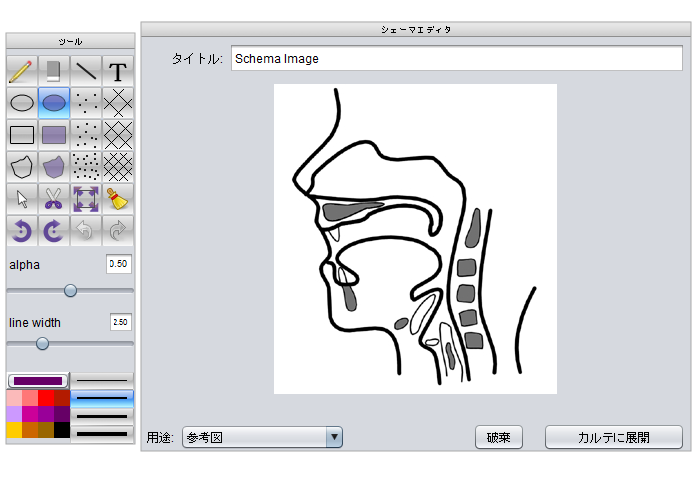Select the Text tool
Screen dimensions: 700x500
118,71
